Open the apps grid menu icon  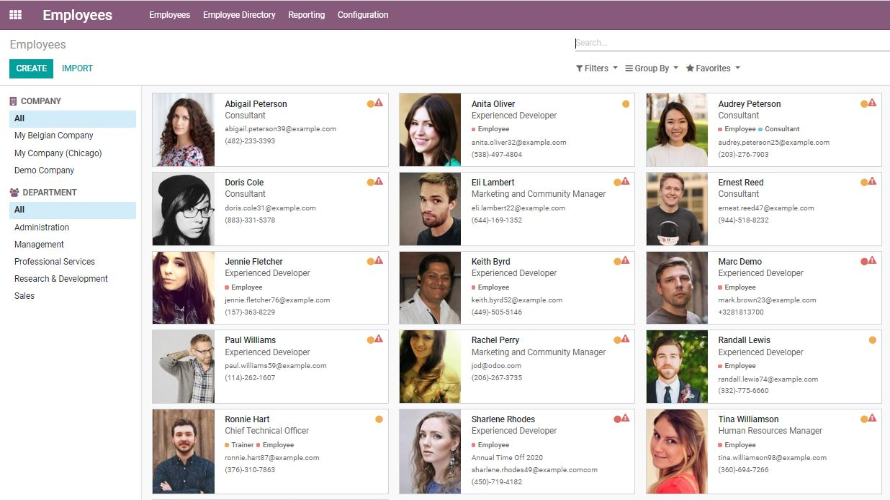[x=15, y=15]
